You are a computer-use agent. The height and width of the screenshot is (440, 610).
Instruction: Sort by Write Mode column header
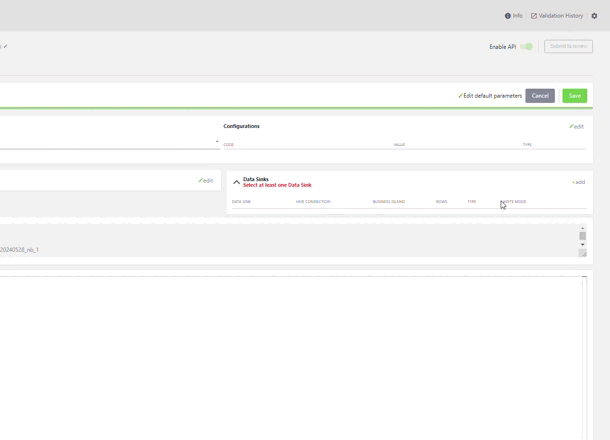(x=514, y=202)
